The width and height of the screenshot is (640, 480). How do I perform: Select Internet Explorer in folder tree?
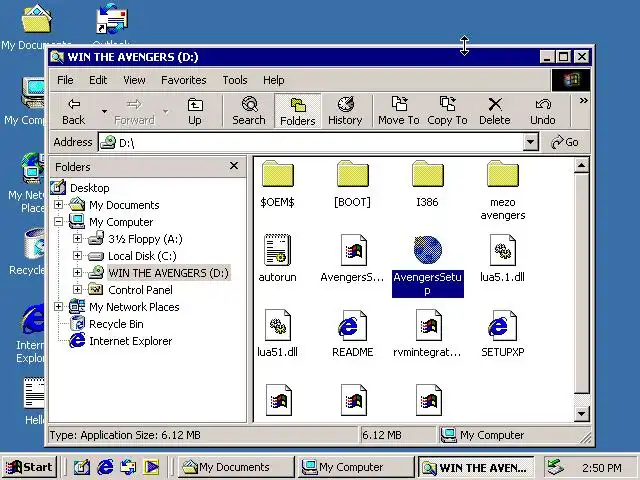click(x=131, y=341)
